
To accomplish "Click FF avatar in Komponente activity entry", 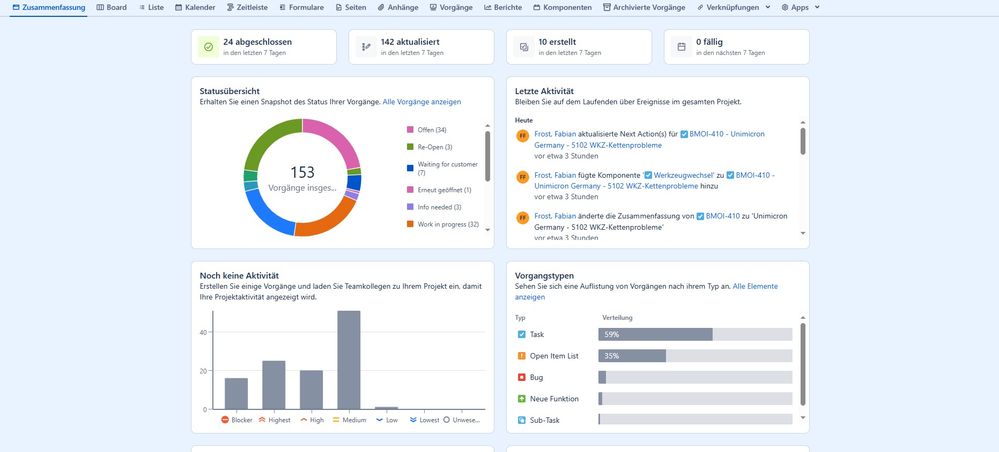I will pyautogui.click(x=522, y=177).
